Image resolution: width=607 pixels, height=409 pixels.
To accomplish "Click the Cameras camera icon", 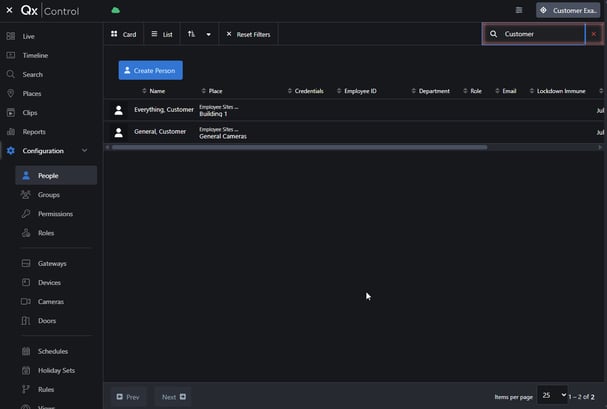I will click(26, 301).
